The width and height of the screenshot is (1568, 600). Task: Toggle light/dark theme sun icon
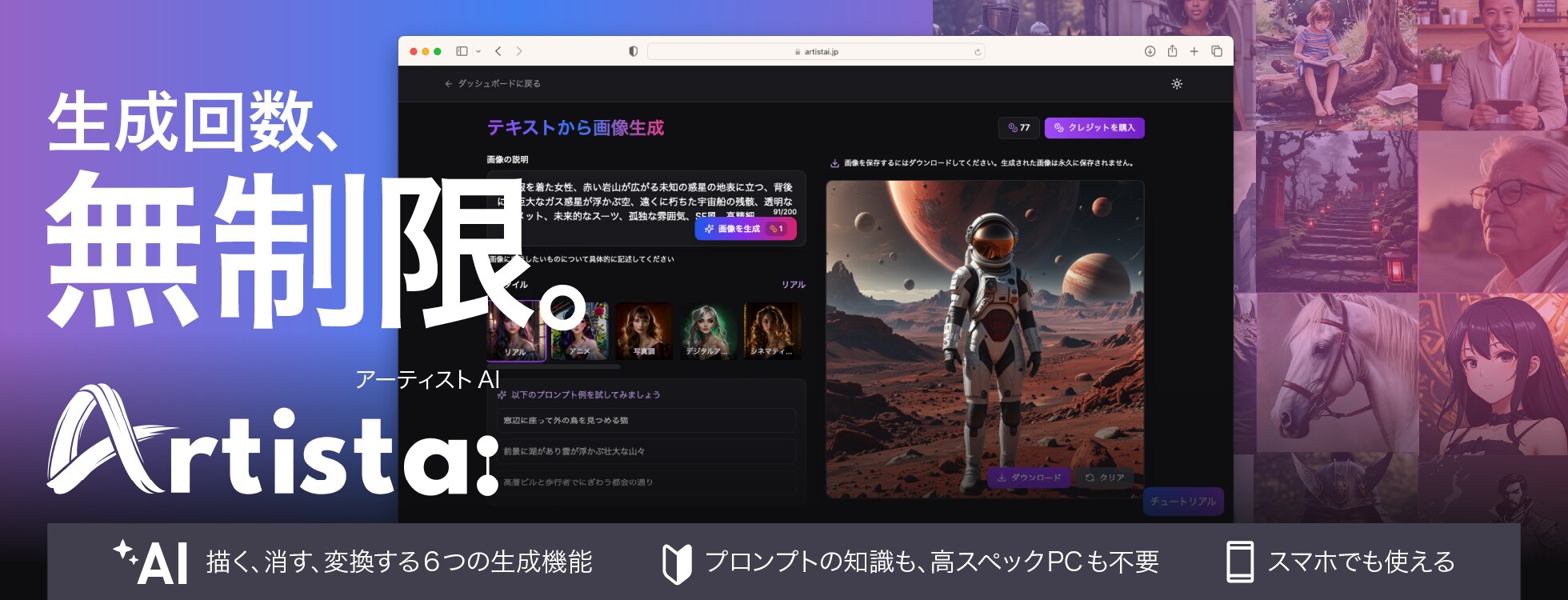point(1177,84)
